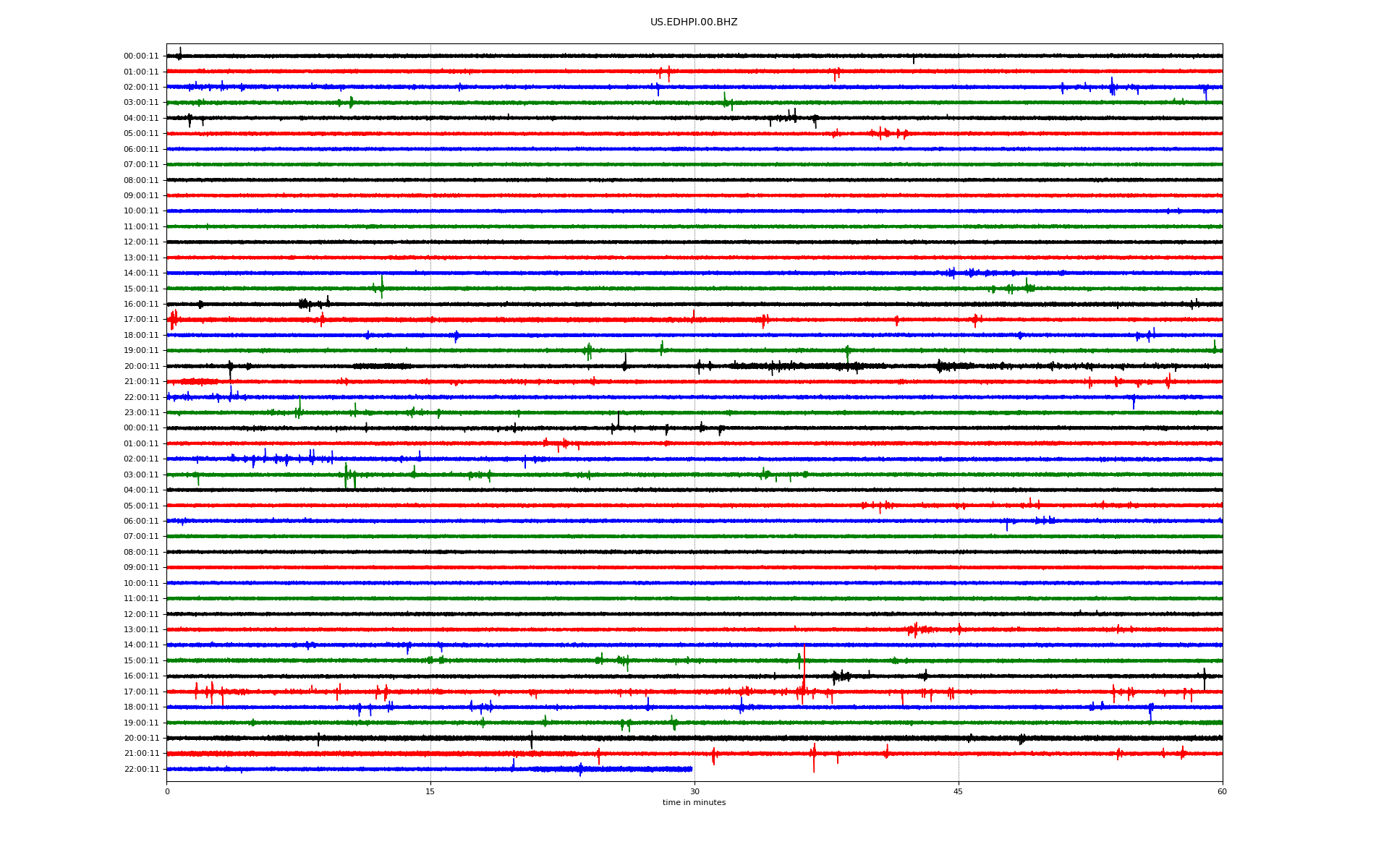Click the 19:00:11 label fourth from the bottom
Screen dimensions: 1389x868
[x=141, y=723]
